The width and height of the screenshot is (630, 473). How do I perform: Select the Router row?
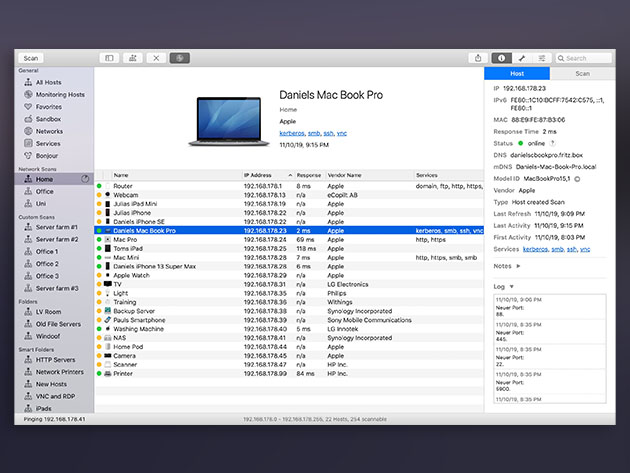click(x=289, y=186)
